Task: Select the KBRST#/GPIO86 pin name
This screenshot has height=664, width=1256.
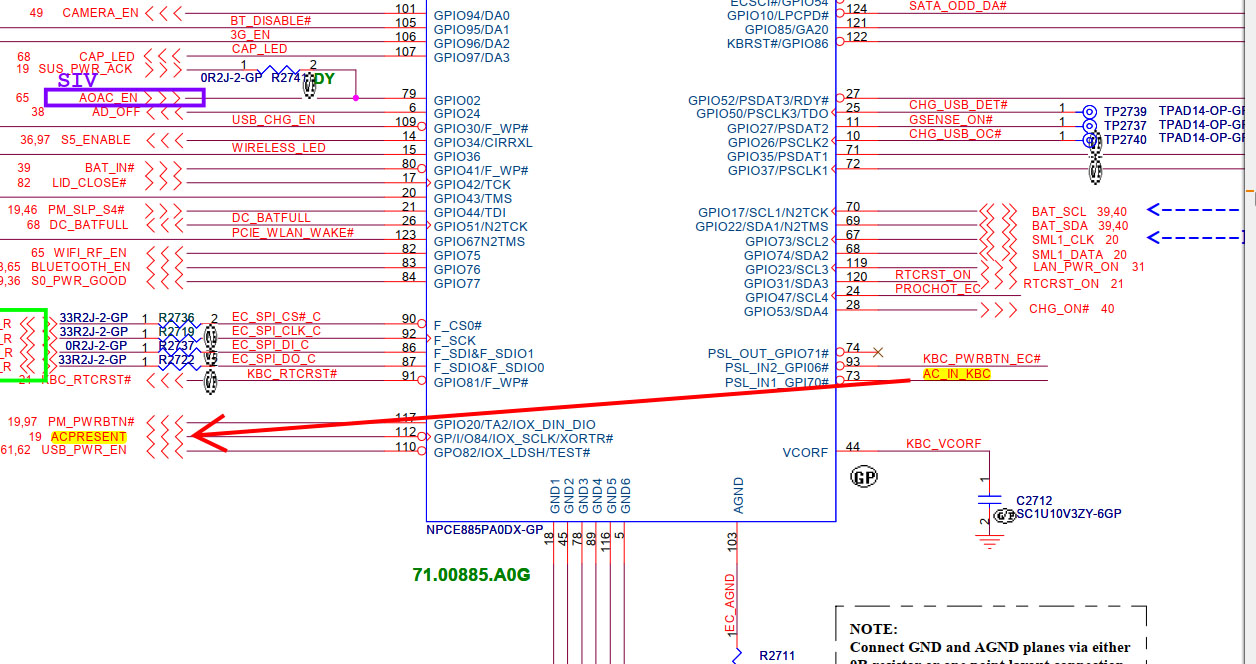Action: [x=780, y=44]
